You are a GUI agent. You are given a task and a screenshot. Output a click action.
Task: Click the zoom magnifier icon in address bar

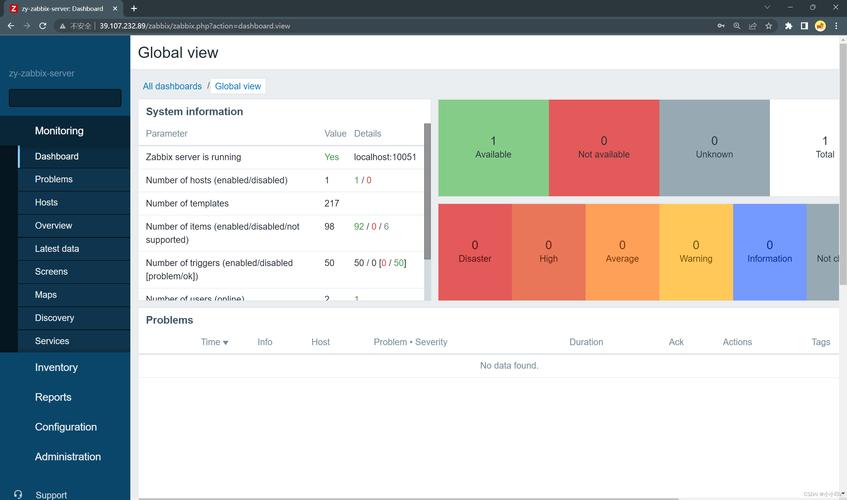(x=737, y=25)
